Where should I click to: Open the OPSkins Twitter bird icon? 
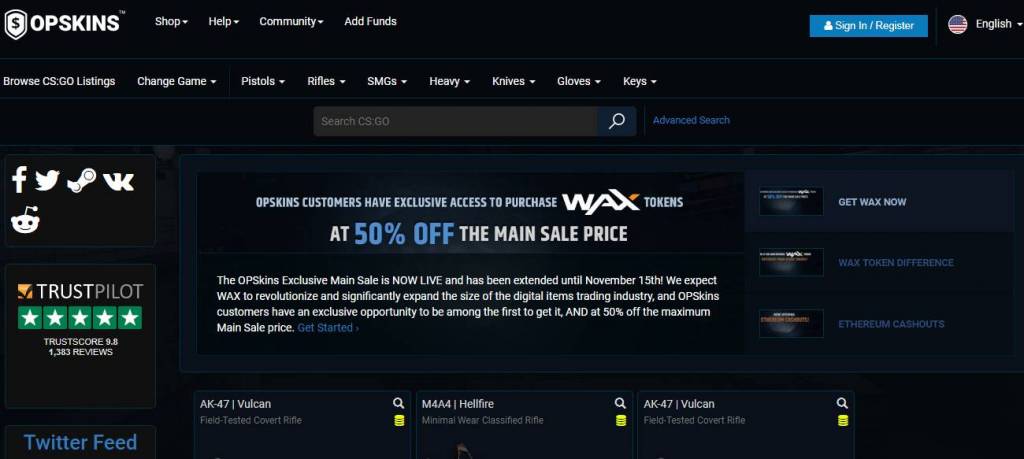tap(47, 180)
